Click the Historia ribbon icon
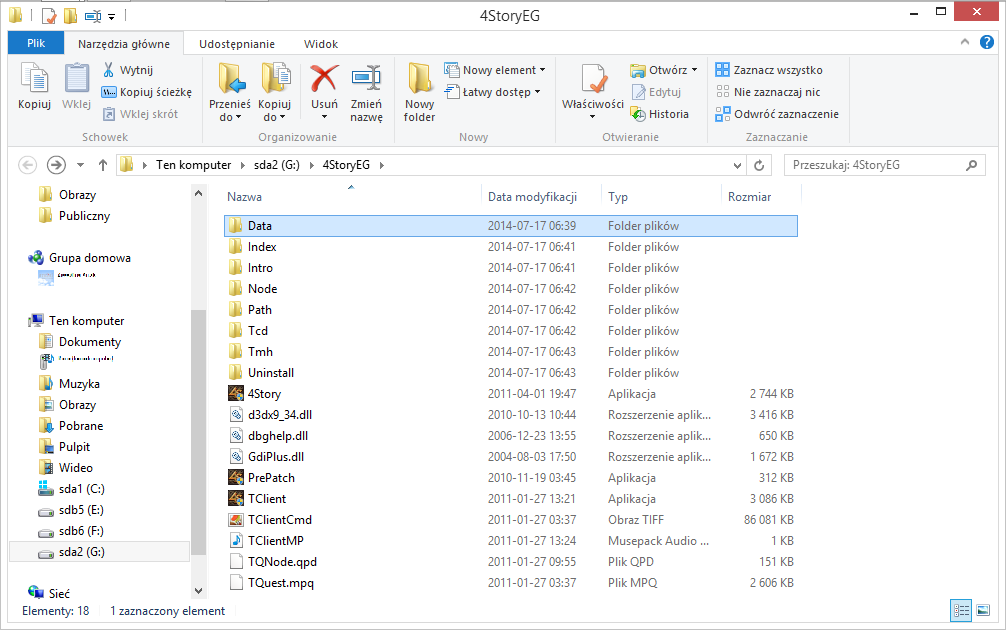This screenshot has width=1006, height=630. (638, 114)
